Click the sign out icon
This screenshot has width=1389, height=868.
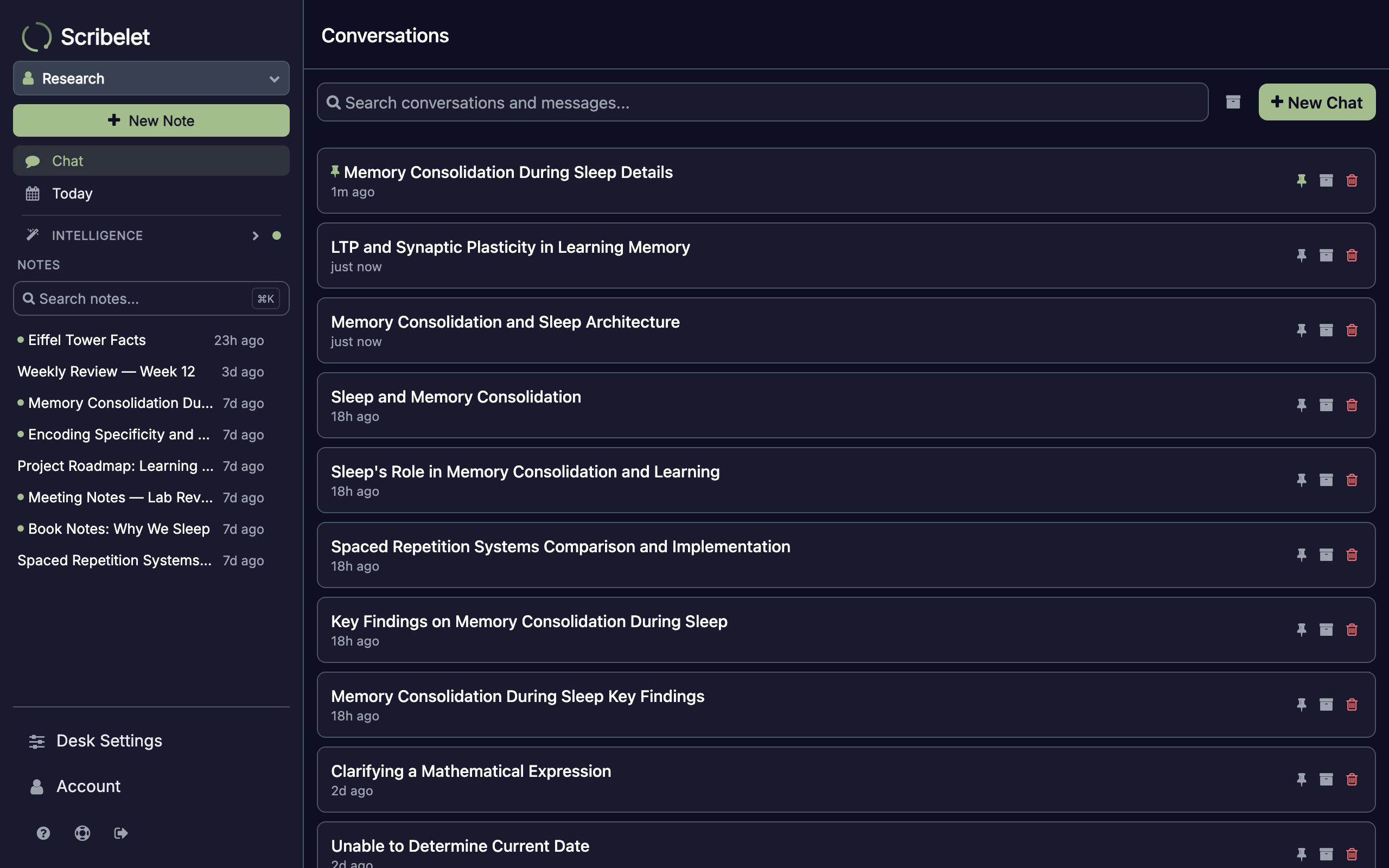click(120, 833)
